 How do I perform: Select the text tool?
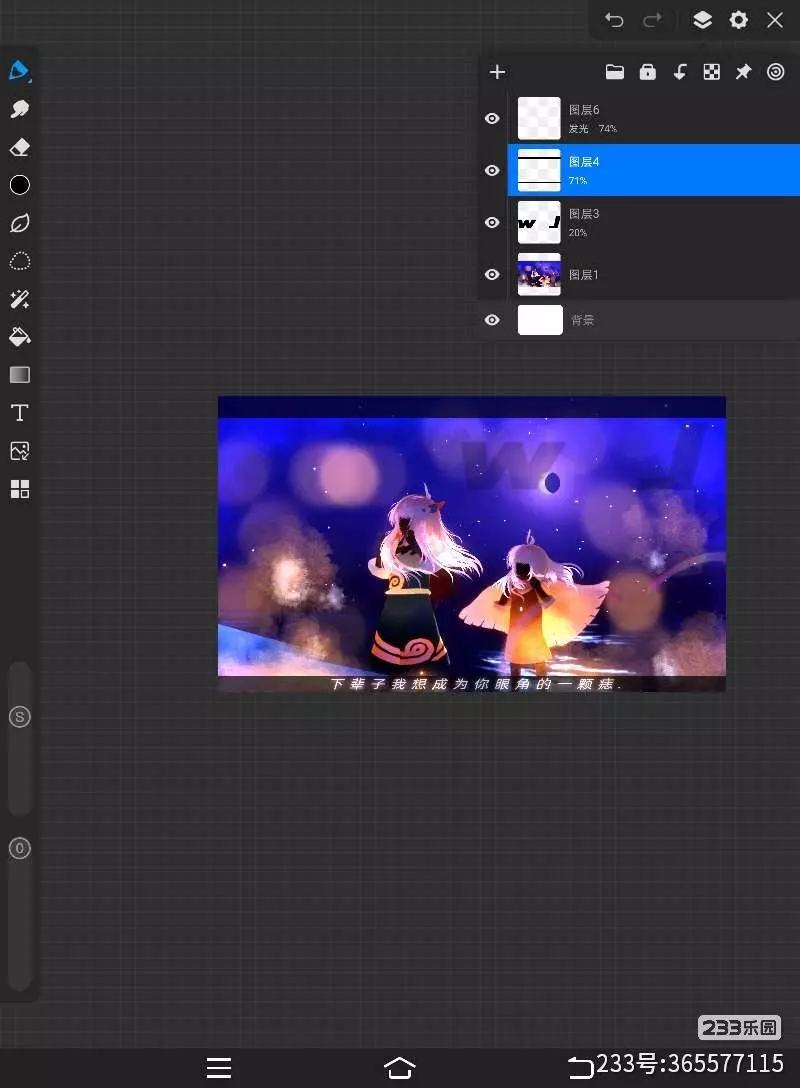click(19, 413)
